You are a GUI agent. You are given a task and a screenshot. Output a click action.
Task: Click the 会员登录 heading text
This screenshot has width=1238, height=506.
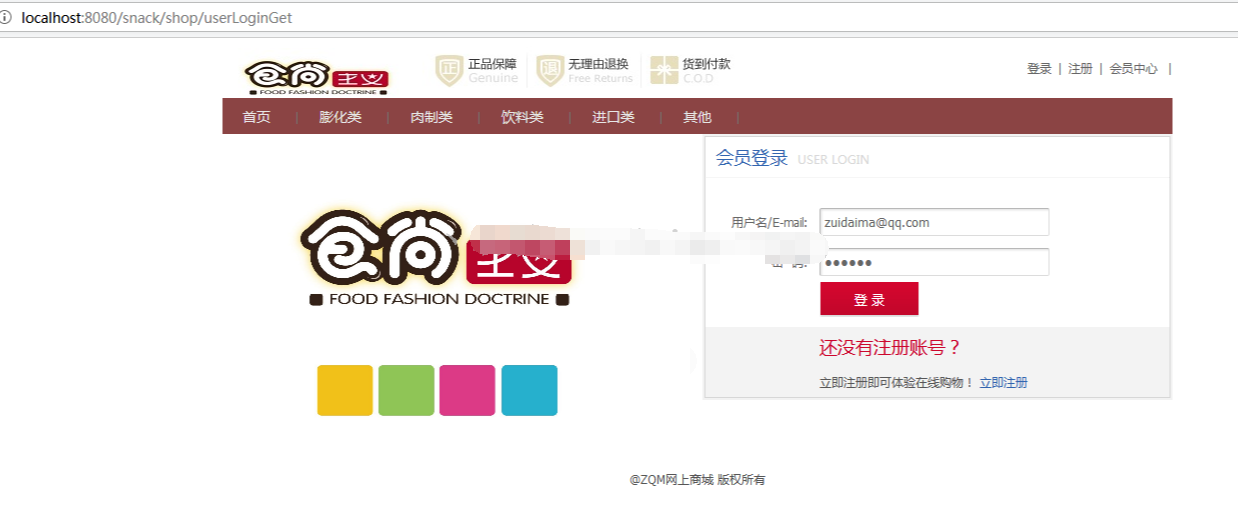tap(752, 158)
